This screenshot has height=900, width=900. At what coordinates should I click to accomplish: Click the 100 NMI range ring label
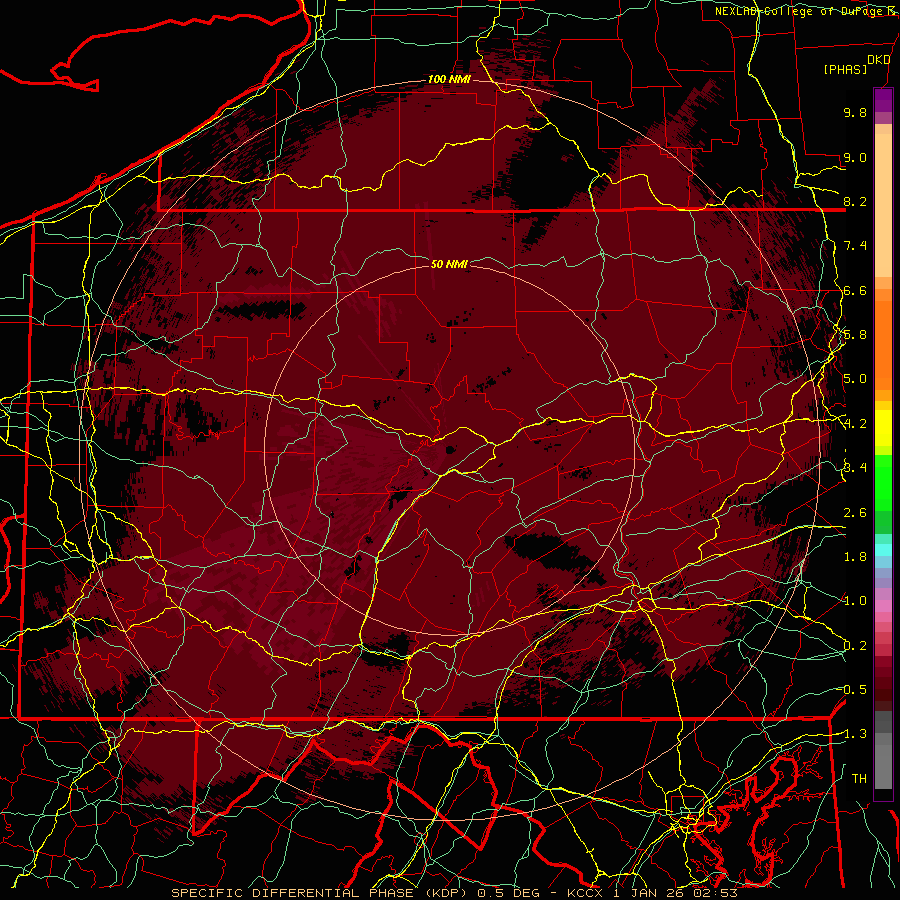[449, 79]
